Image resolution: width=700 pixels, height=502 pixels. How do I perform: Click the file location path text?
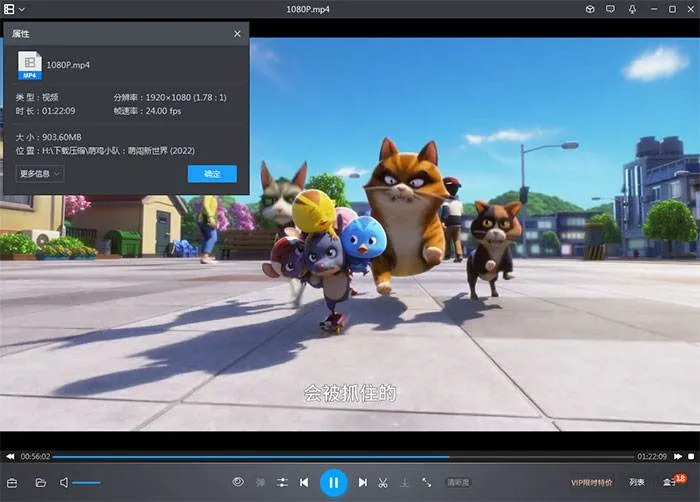pos(118,151)
